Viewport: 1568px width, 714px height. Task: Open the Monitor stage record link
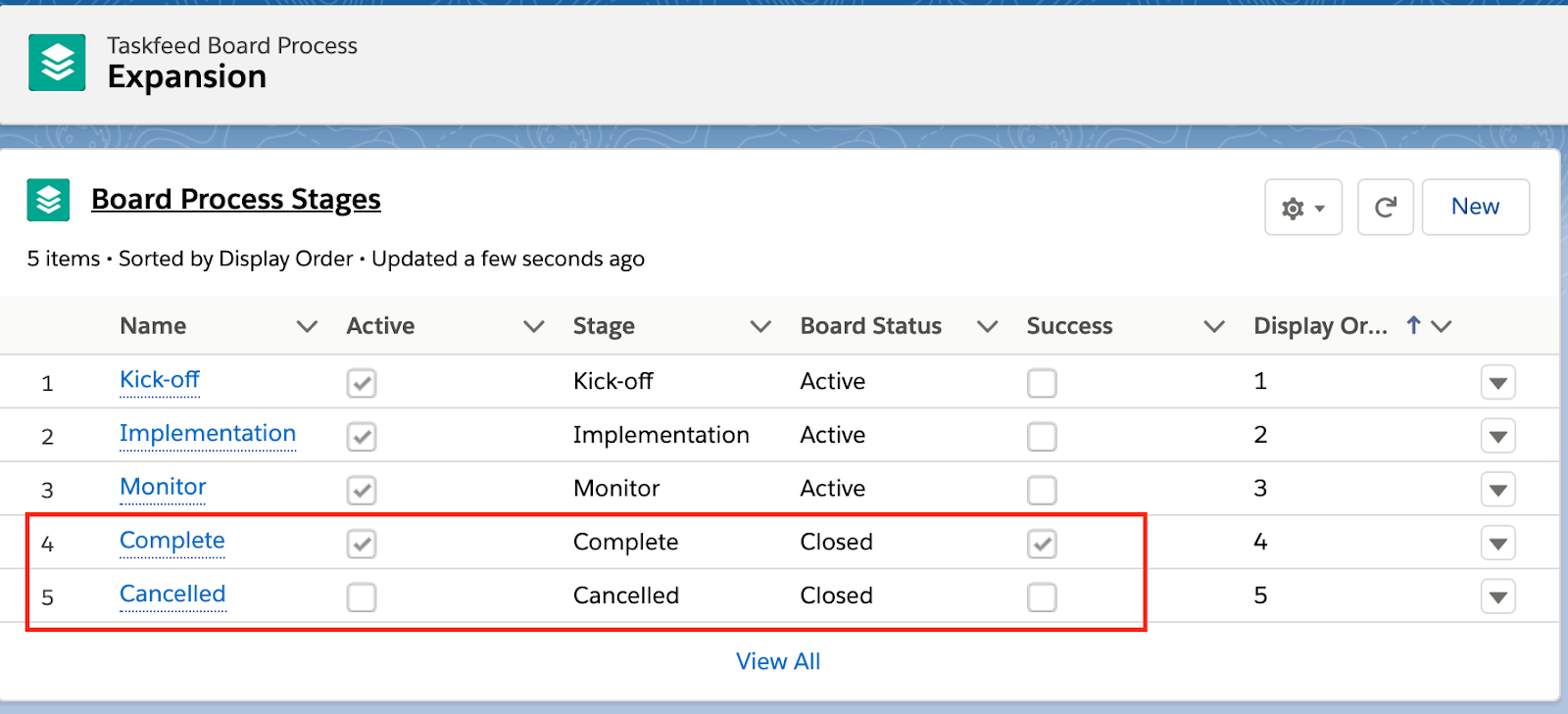(x=163, y=487)
